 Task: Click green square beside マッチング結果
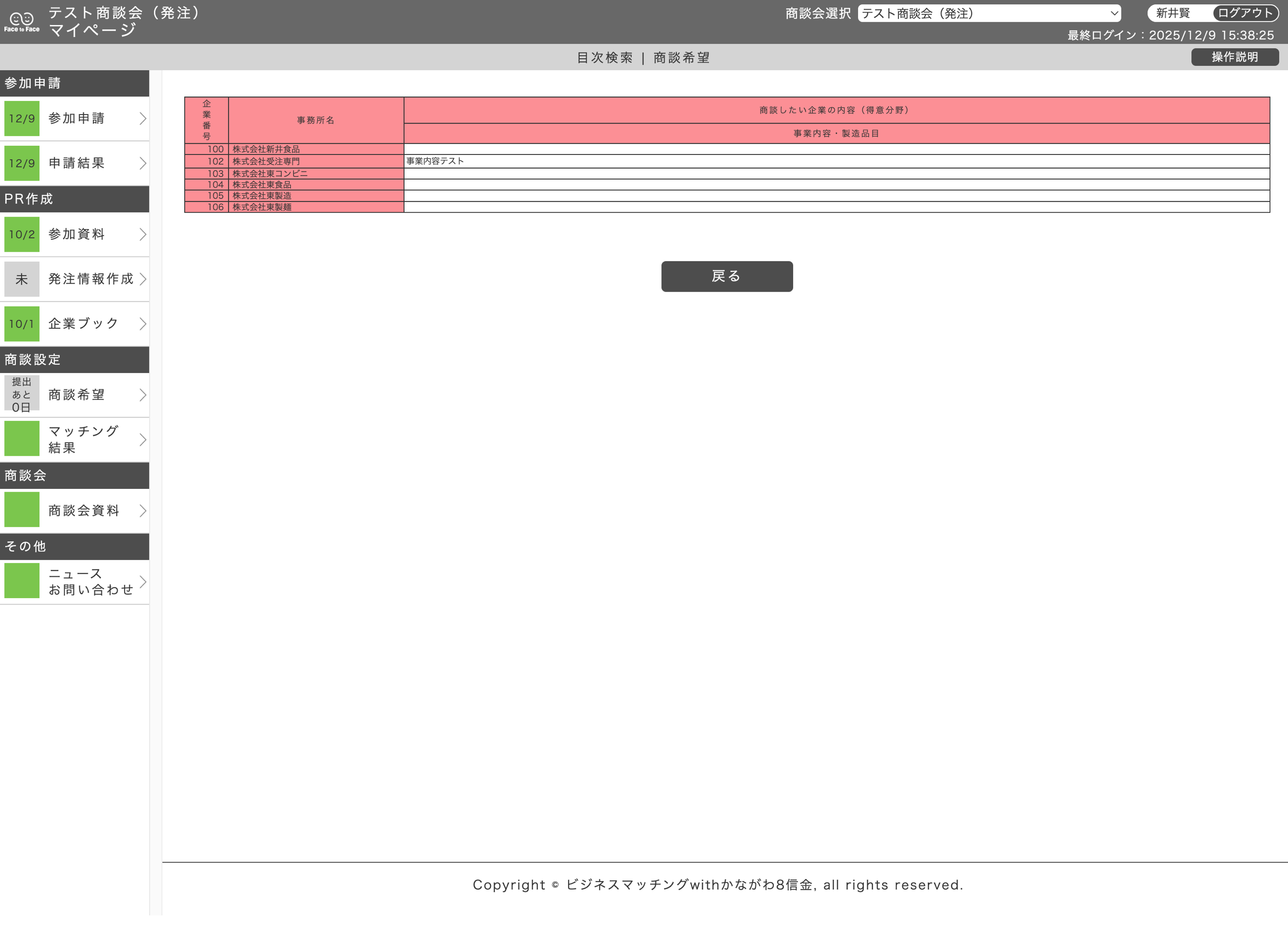point(22,439)
